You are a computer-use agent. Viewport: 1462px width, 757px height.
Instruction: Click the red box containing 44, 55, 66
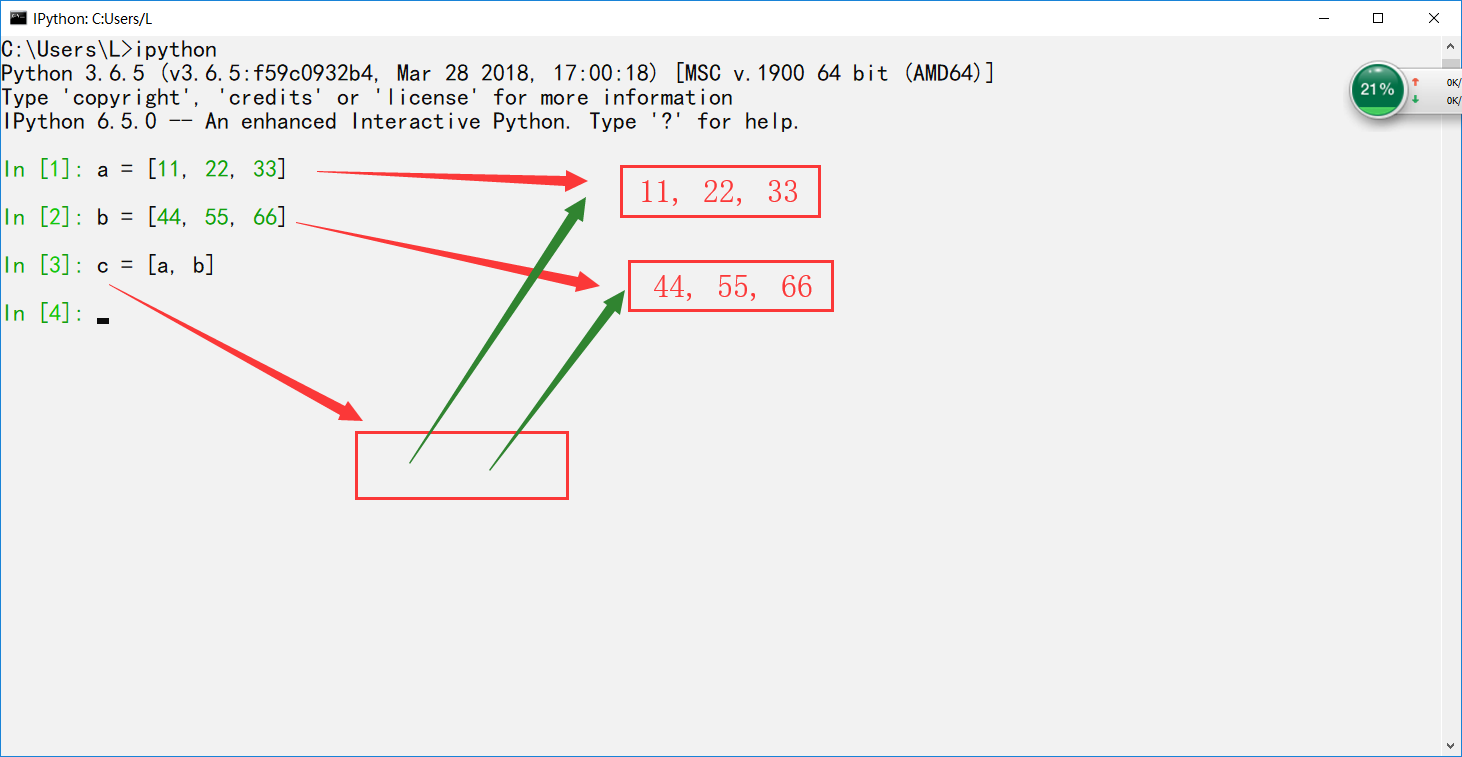tap(730, 286)
